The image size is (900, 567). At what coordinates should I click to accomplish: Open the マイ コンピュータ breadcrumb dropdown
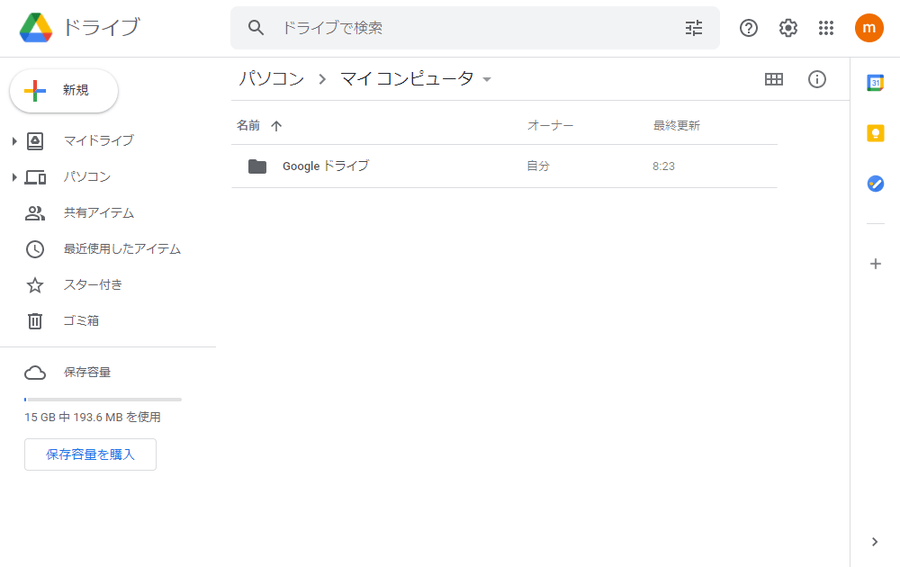487,79
